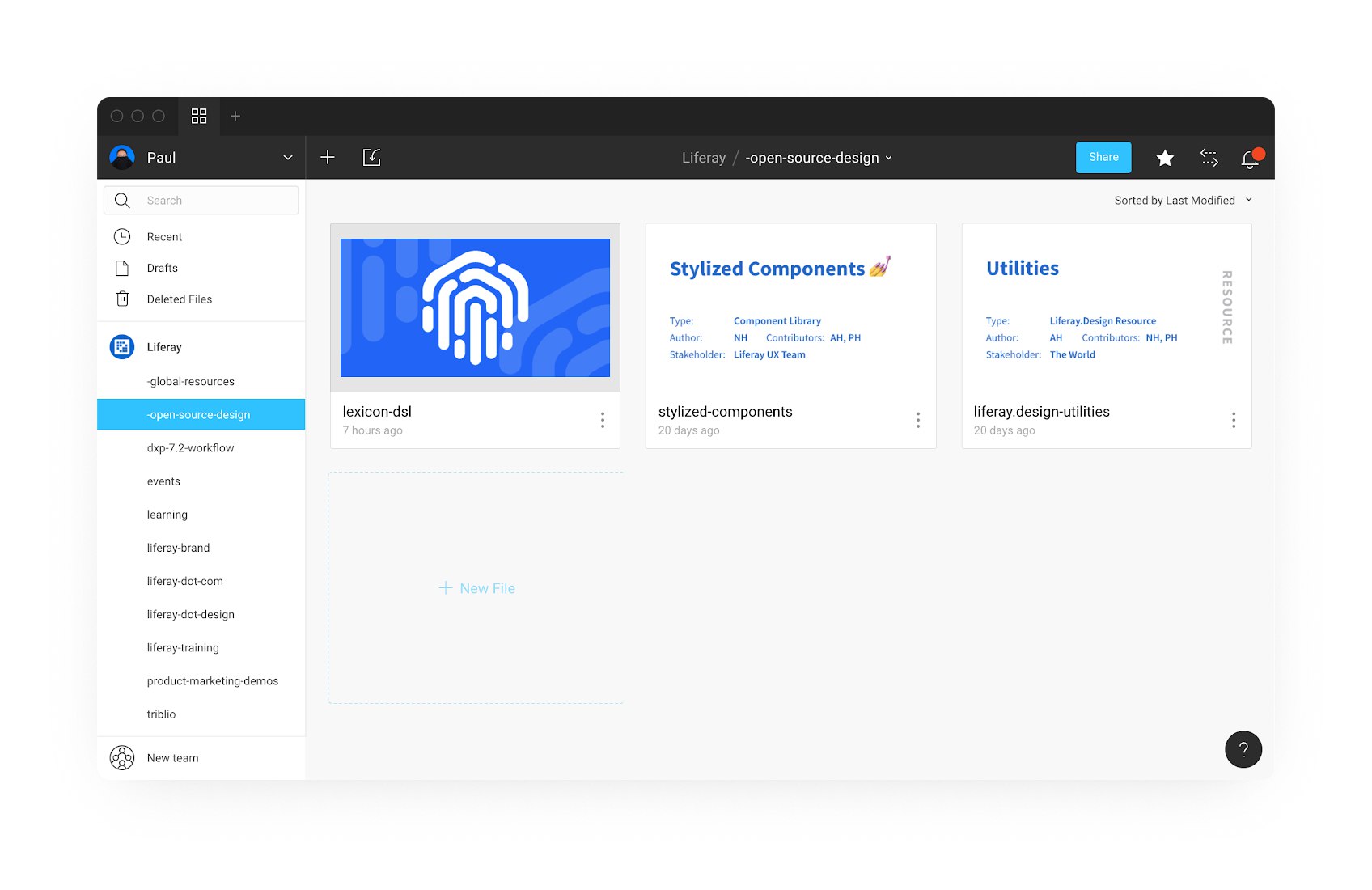Go to Liferay in the breadcrumb
Image resolution: width=1372 pixels, height=890 pixels.
tap(704, 158)
